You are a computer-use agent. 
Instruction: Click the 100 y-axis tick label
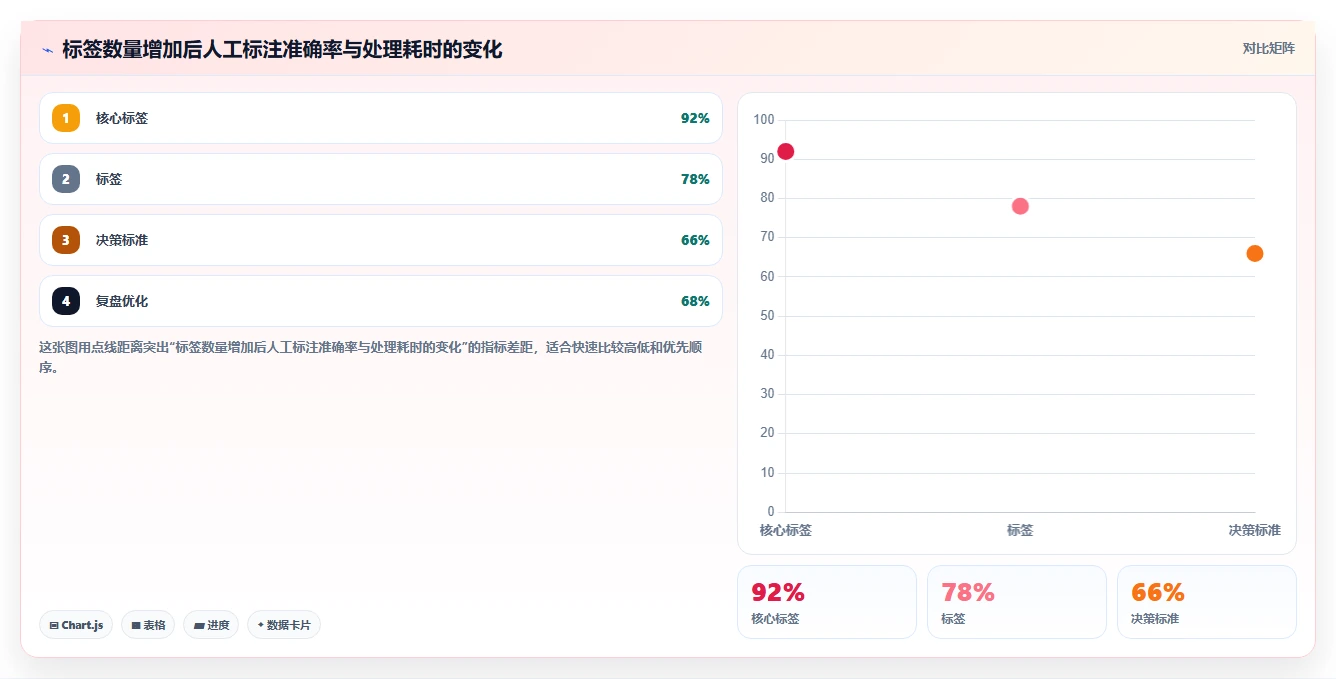click(x=764, y=120)
